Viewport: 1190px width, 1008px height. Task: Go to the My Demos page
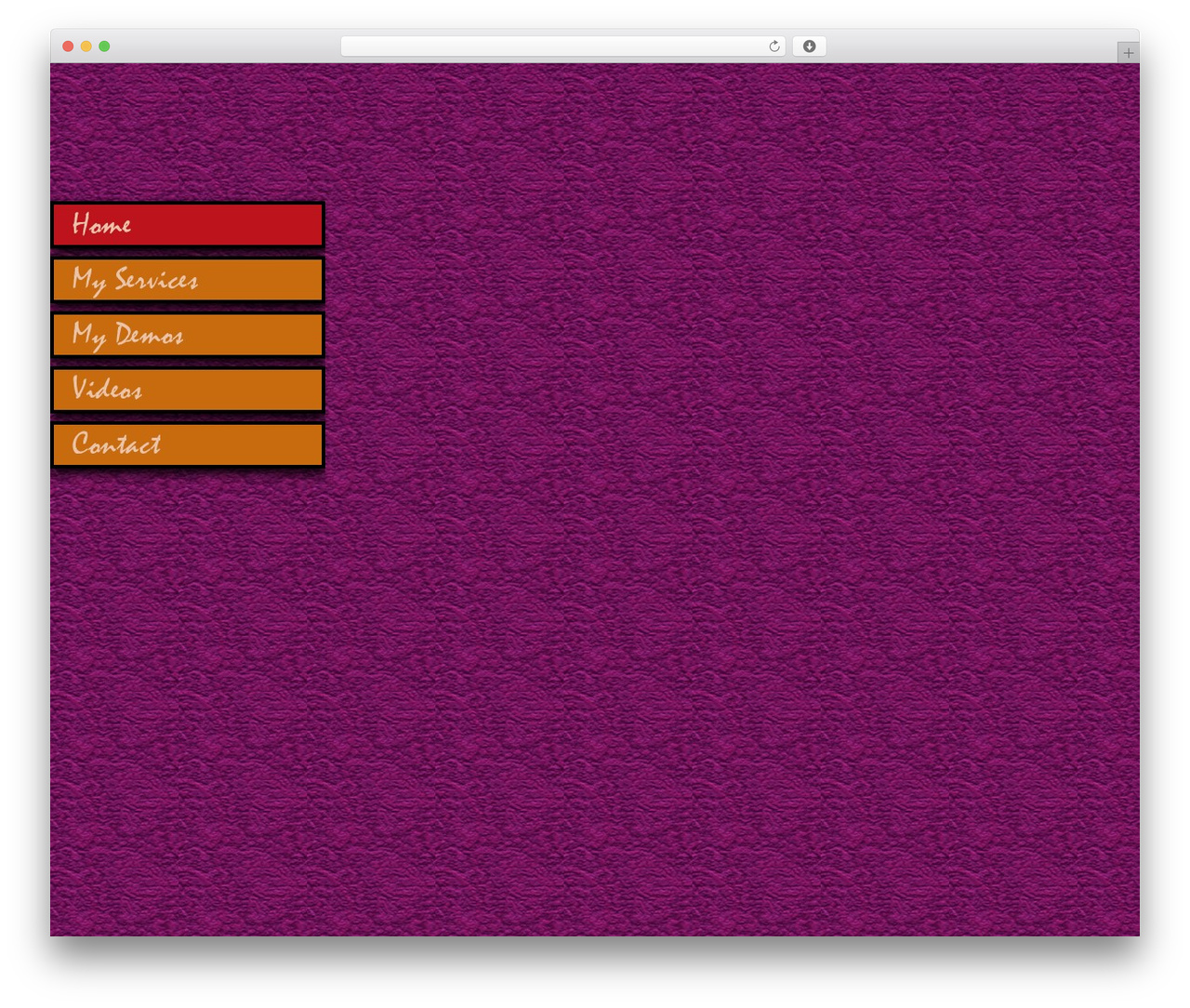coord(187,334)
